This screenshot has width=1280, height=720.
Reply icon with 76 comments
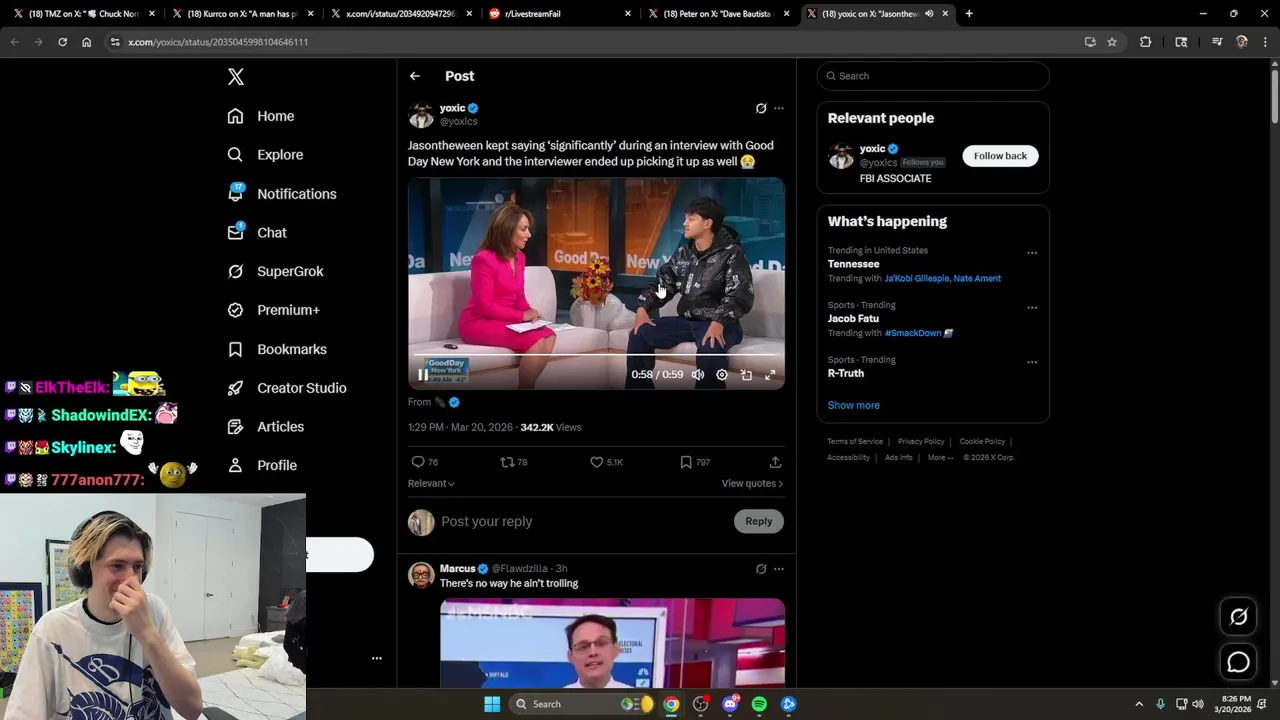click(425, 462)
